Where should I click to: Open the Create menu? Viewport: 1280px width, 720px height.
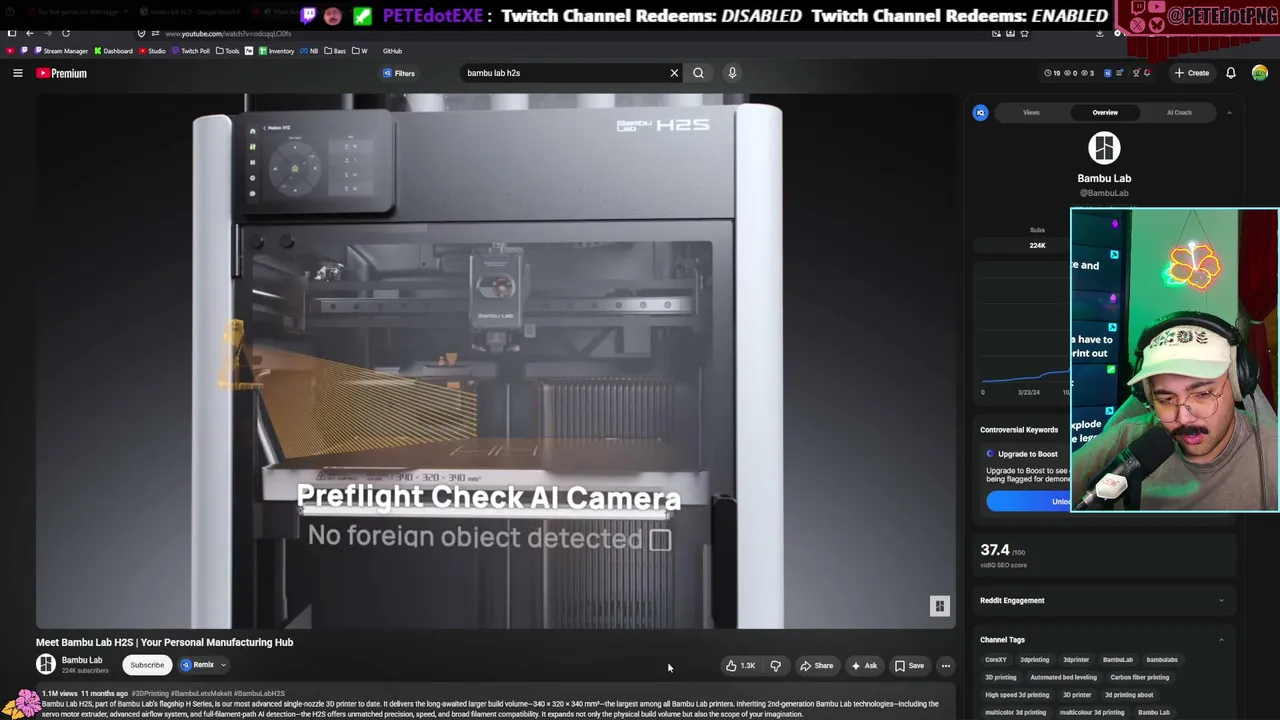[1192, 73]
